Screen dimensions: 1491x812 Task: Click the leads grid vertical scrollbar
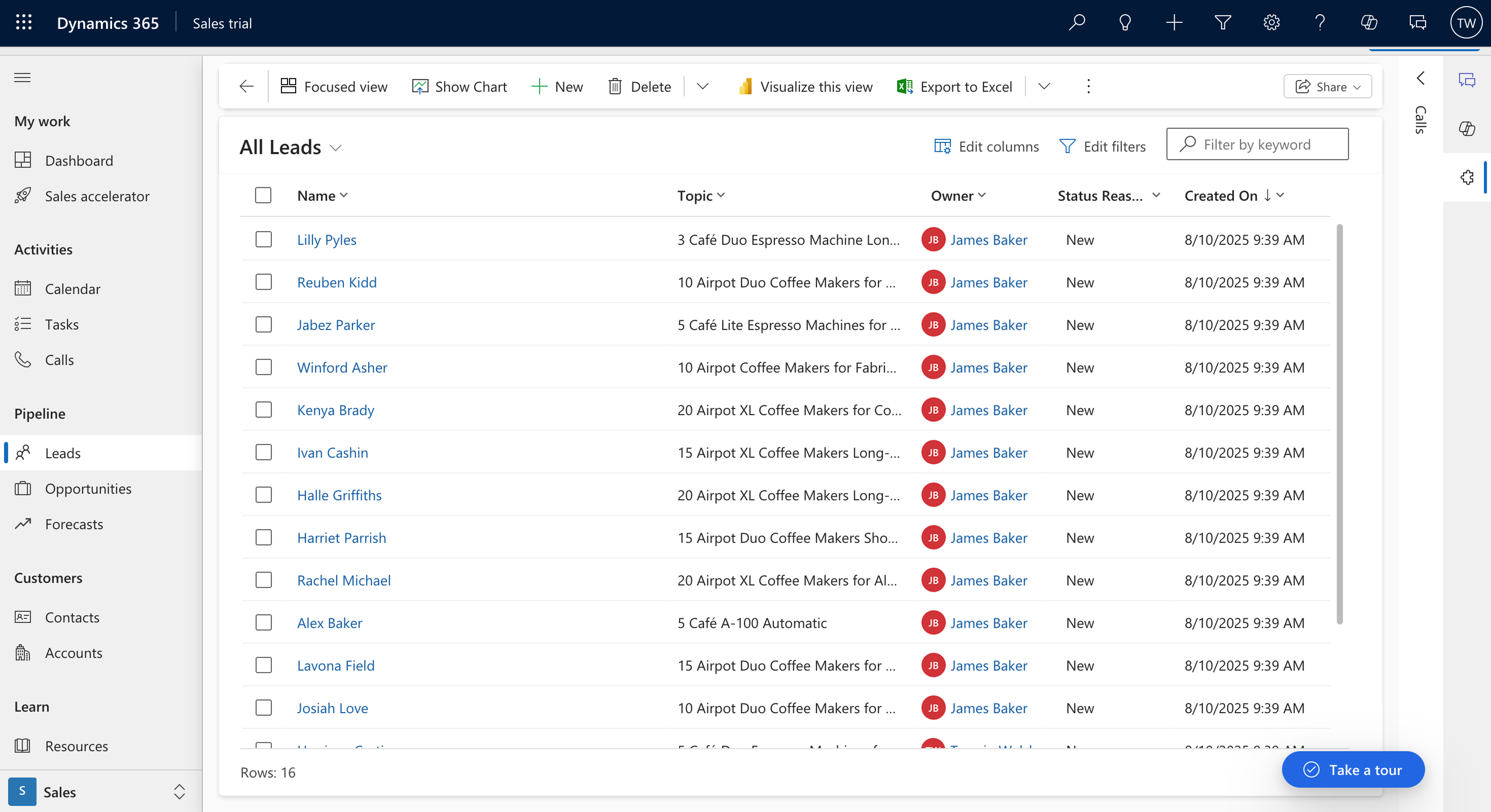1339,425
